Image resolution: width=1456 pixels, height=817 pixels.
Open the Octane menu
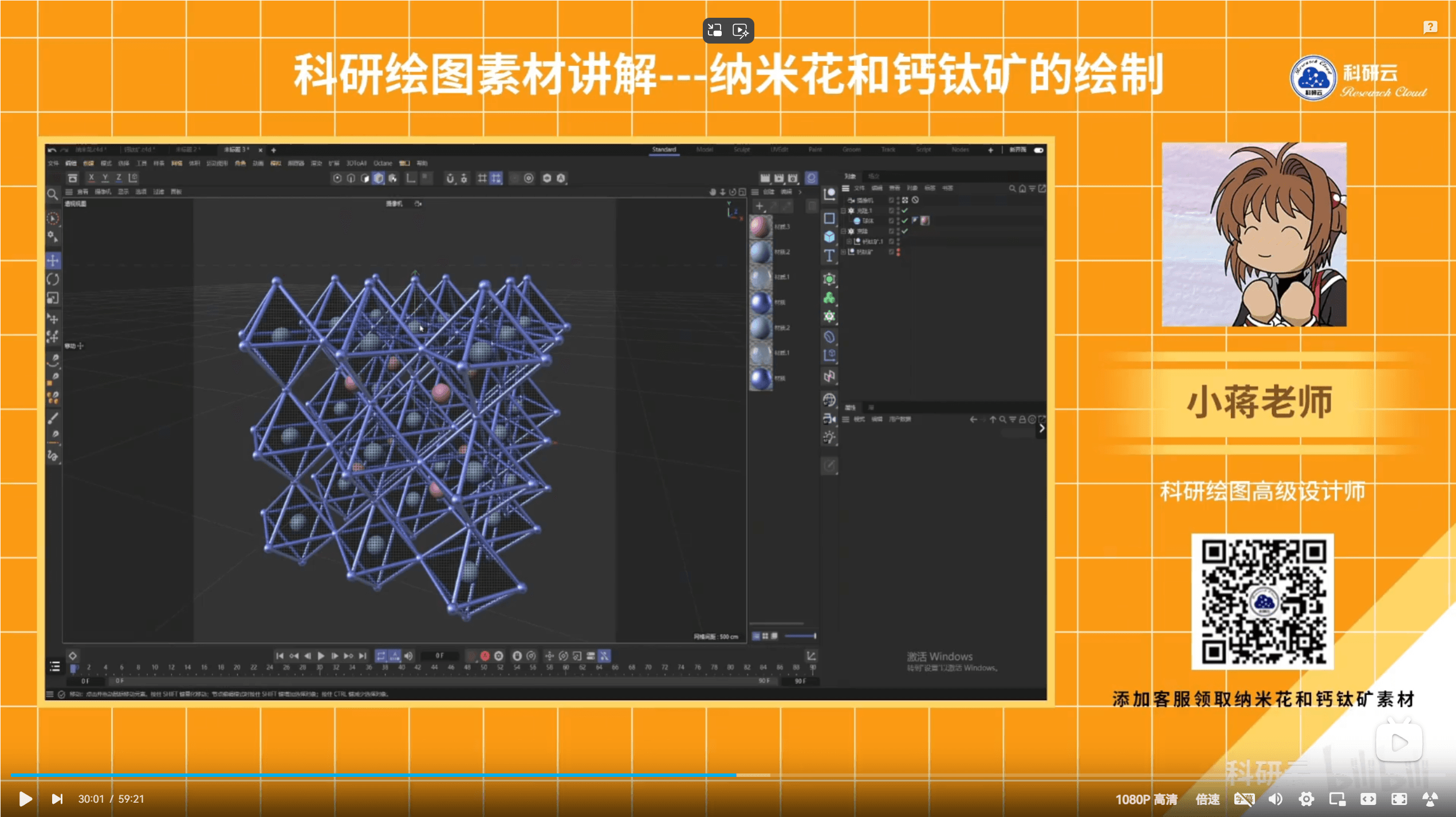point(383,163)
